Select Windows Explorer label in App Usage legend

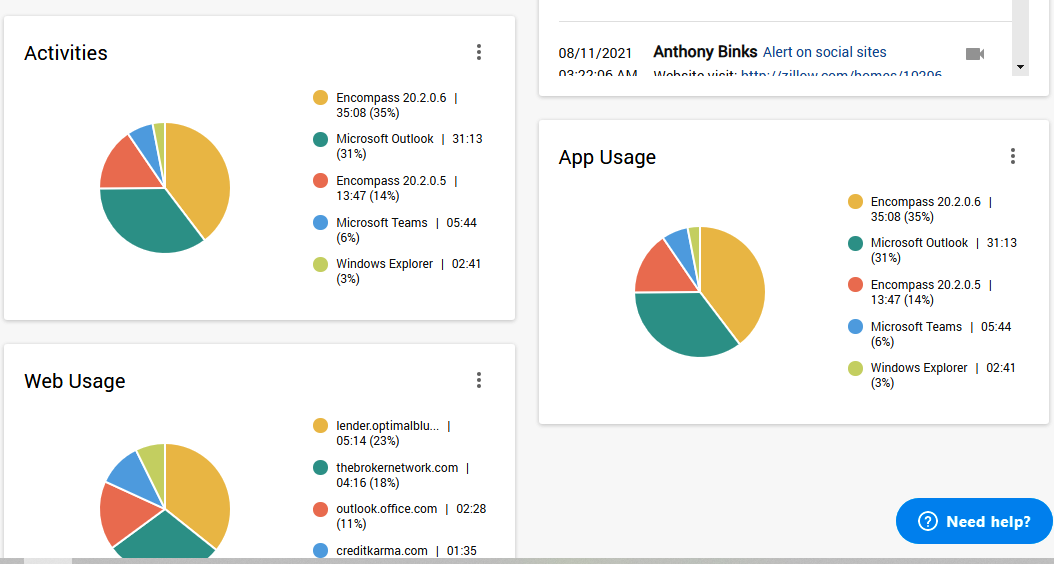(919, 368)
